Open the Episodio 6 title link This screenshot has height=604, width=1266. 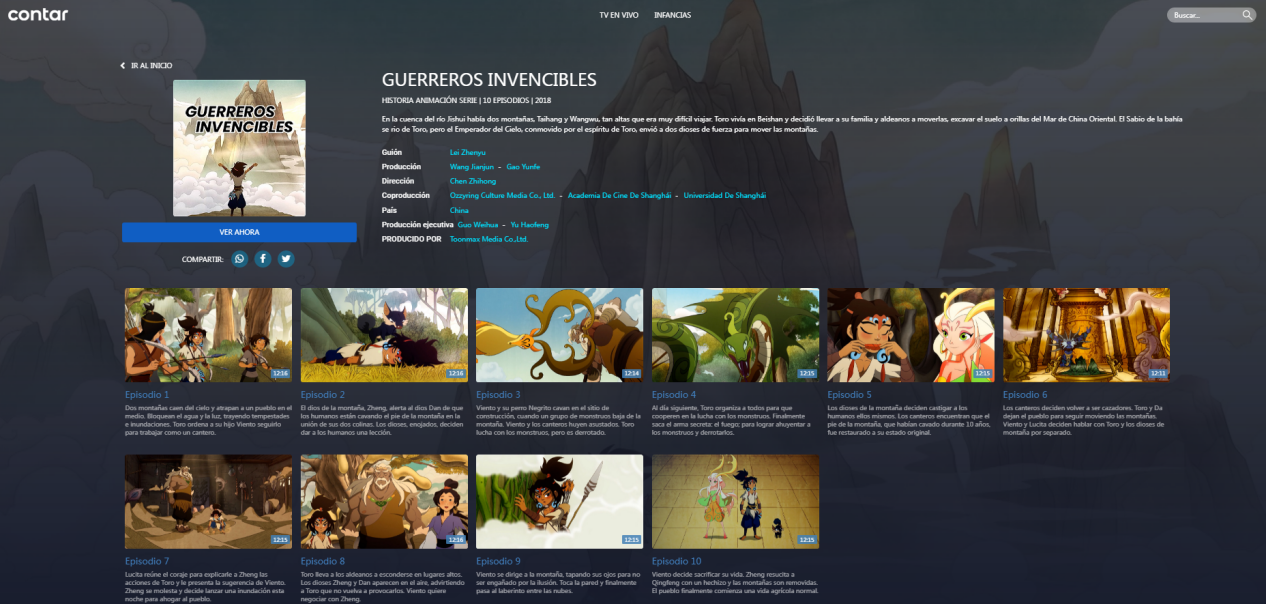[x=1025, y=395]
